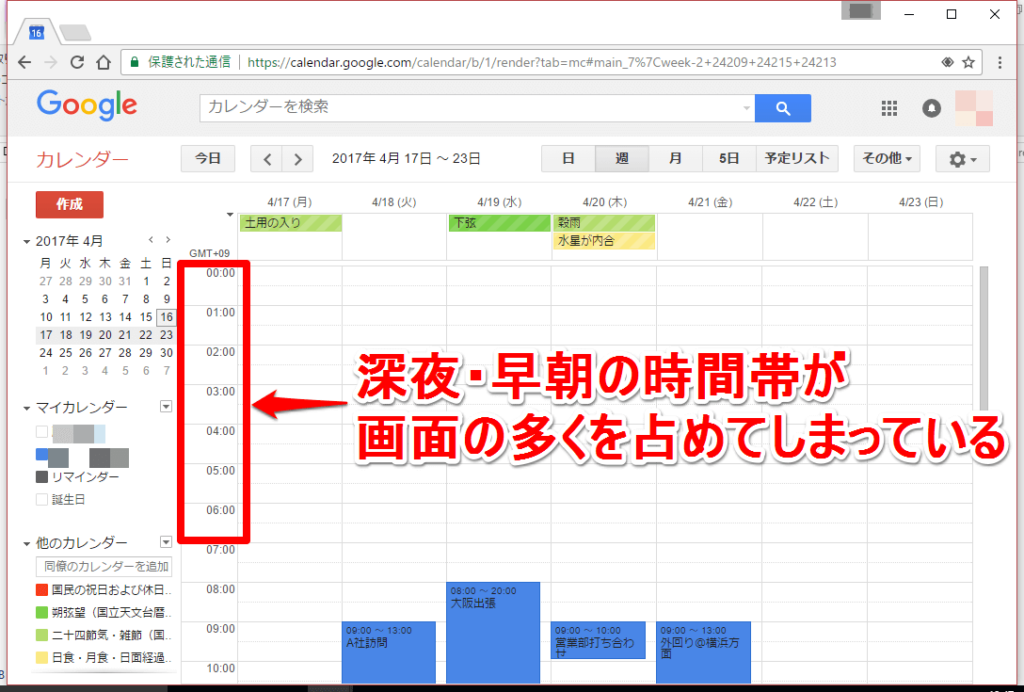Image resolution: width=1024 pixels, height=692 pixels.
Task: Go to the browser home icon
Action: [x=103, y=62]
